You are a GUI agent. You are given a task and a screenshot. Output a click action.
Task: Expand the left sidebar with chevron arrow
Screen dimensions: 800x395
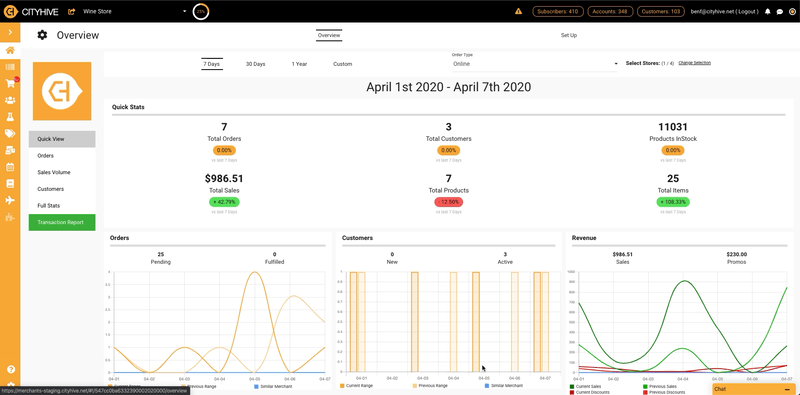coord(10,33)
